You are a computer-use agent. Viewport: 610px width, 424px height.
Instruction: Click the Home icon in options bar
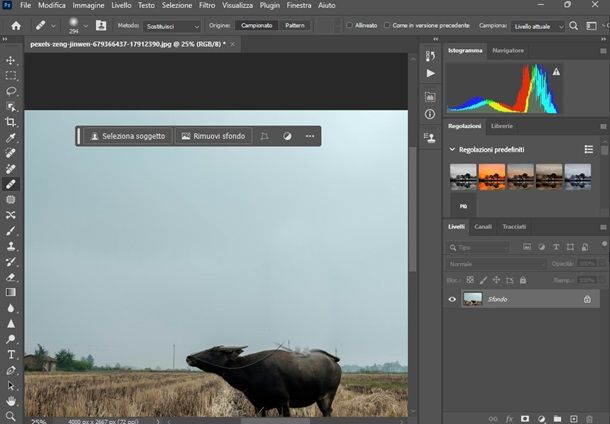tap(15, 25)
